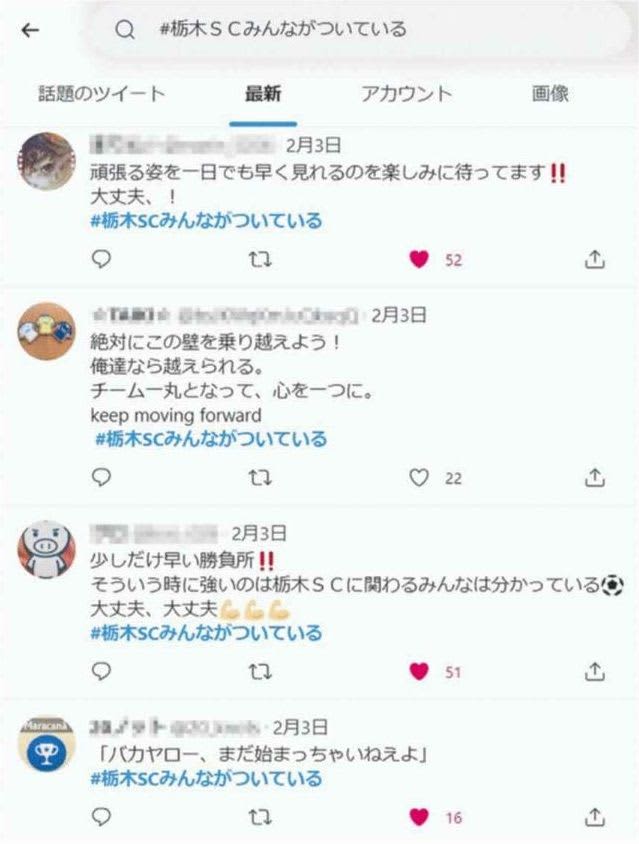Open hashtag link in first tweet
Screen dimensions: 639x844
pos(206,221)
